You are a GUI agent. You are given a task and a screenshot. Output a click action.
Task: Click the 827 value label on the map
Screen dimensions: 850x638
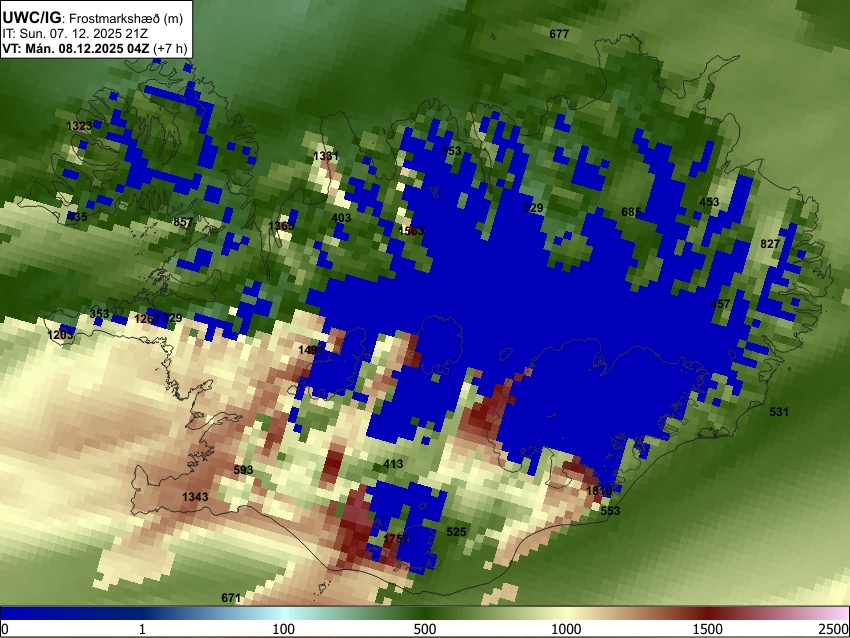pos(770,244)
